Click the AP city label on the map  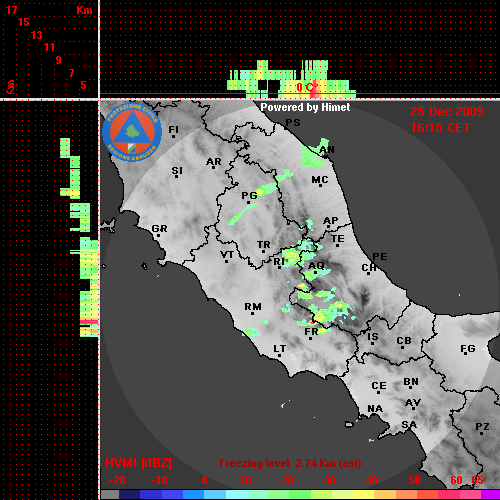coord(330,221)
